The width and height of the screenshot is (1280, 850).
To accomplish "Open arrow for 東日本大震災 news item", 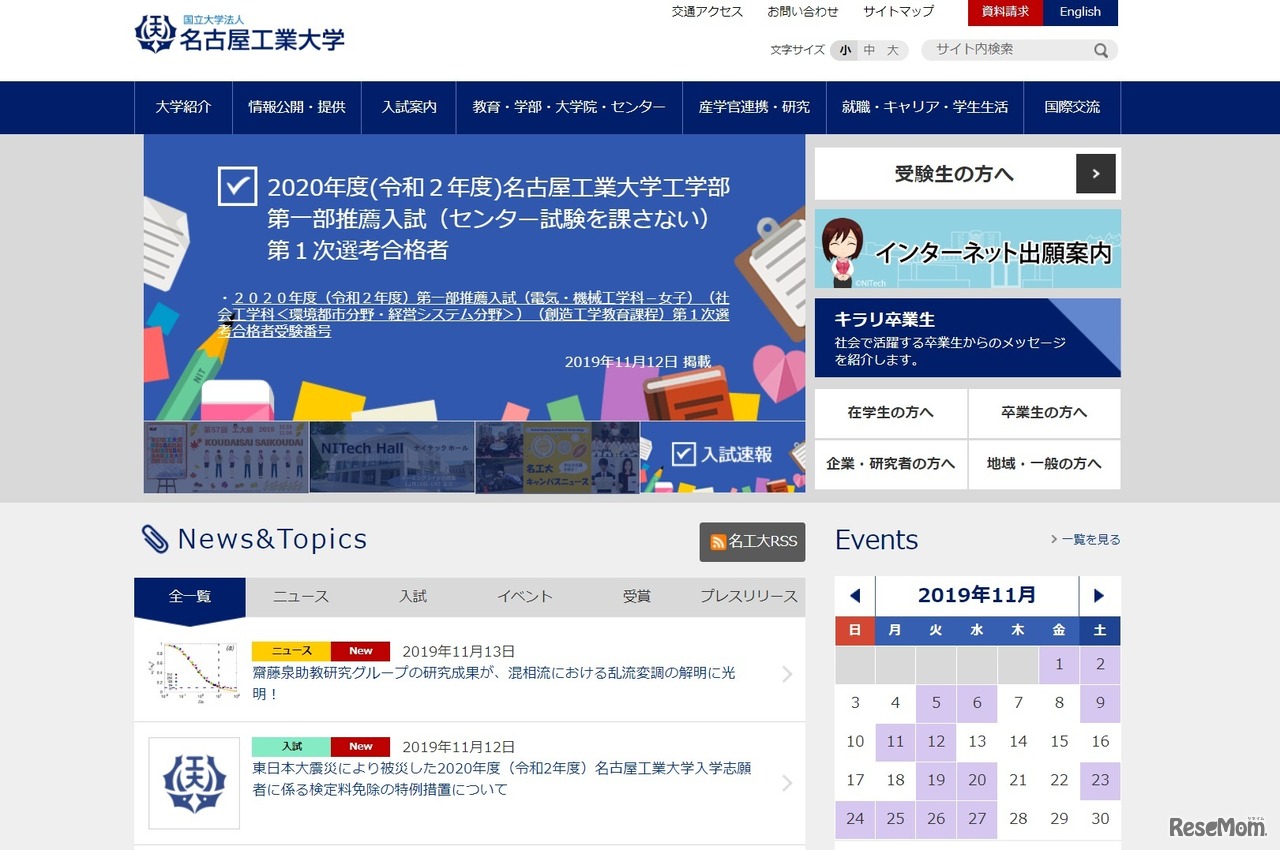I will (x=787, y=782).
